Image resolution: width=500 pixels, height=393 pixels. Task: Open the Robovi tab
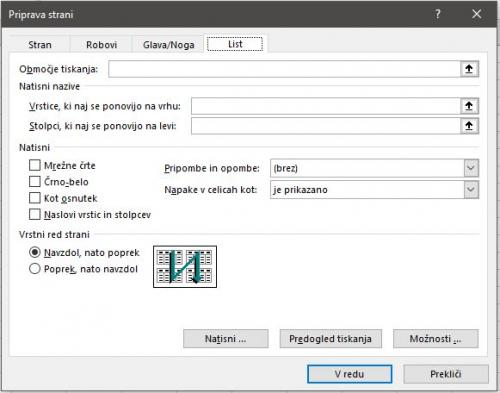click(101, 45)
